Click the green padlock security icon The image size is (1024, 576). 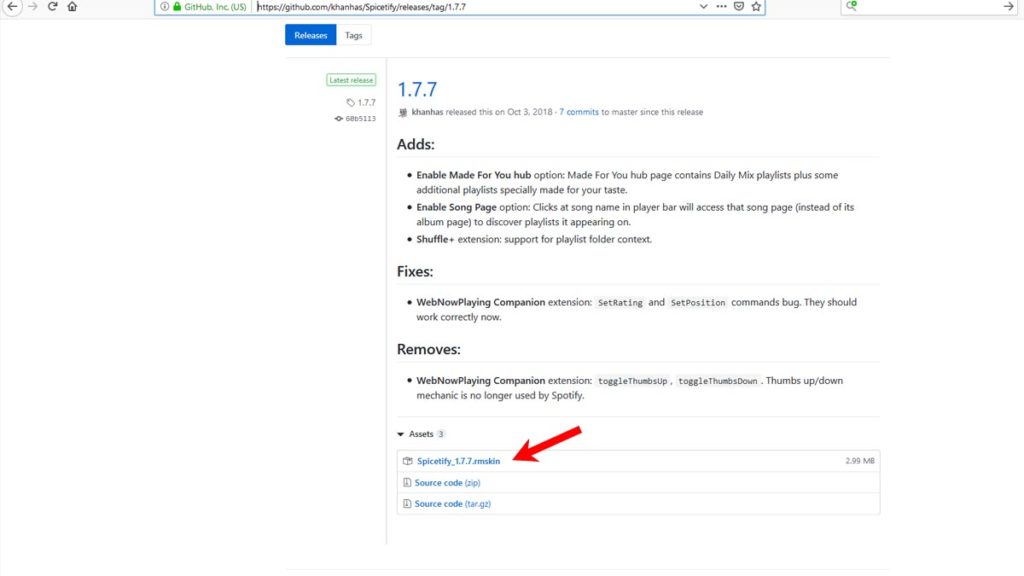(177, 7)
